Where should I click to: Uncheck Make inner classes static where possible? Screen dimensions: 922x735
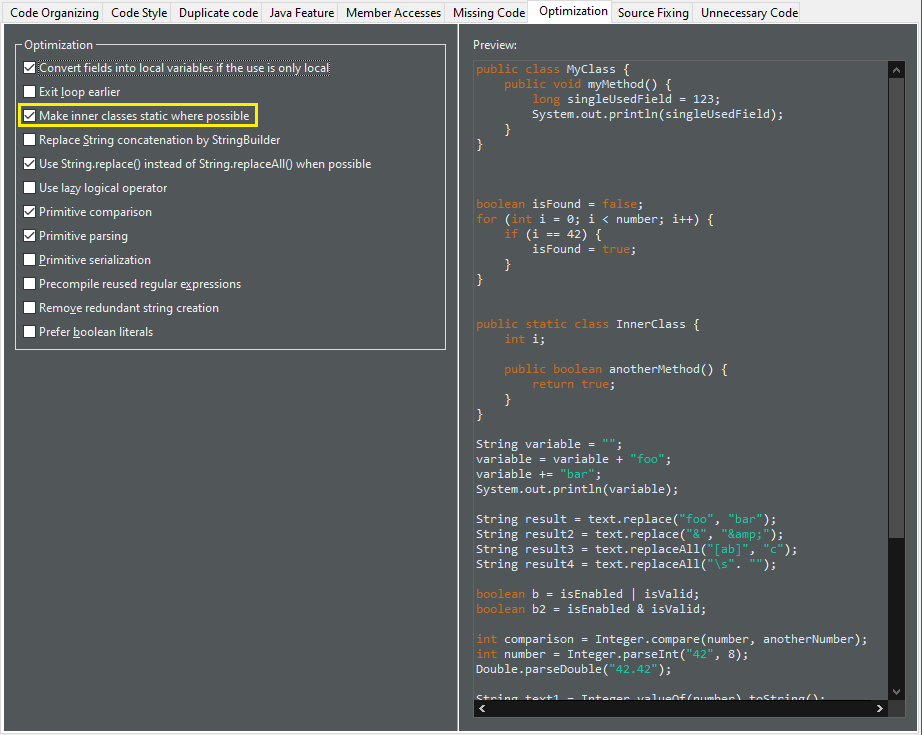click(29, 116)
